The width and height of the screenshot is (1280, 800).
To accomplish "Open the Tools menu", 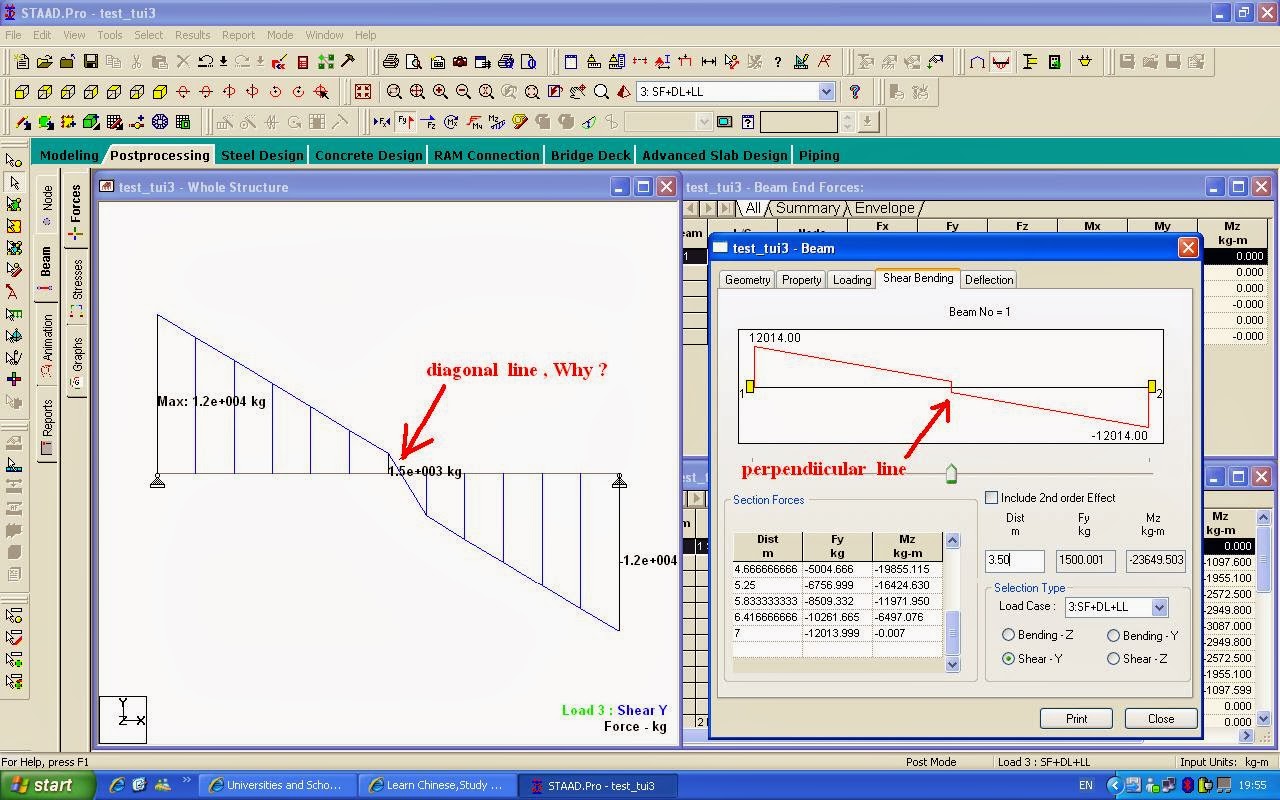I will (110, 35).
